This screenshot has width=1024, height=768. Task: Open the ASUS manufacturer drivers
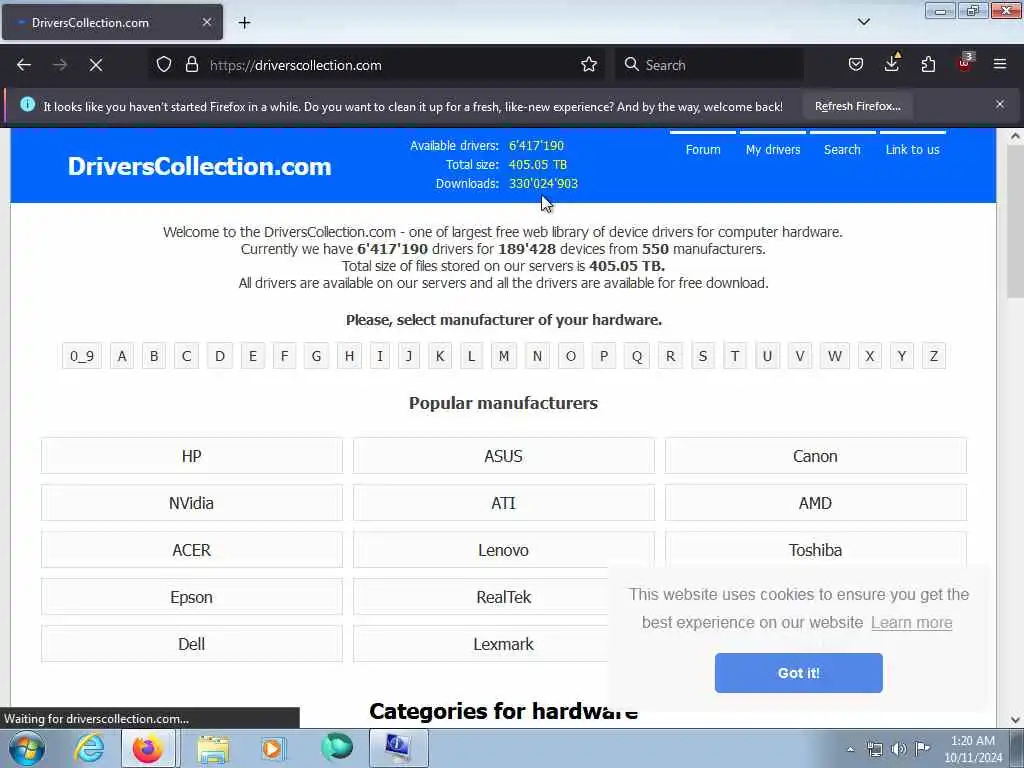click(504, 456)
